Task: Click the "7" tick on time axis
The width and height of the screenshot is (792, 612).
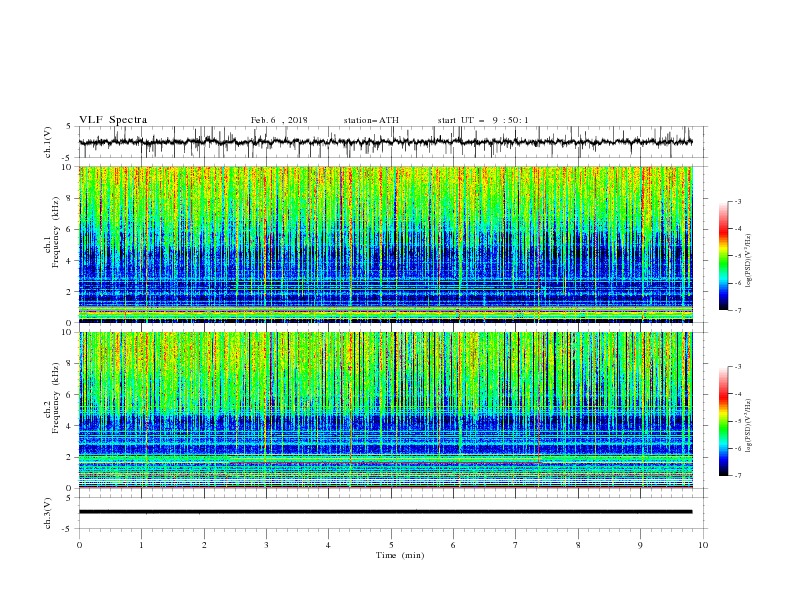Action: 516,545
